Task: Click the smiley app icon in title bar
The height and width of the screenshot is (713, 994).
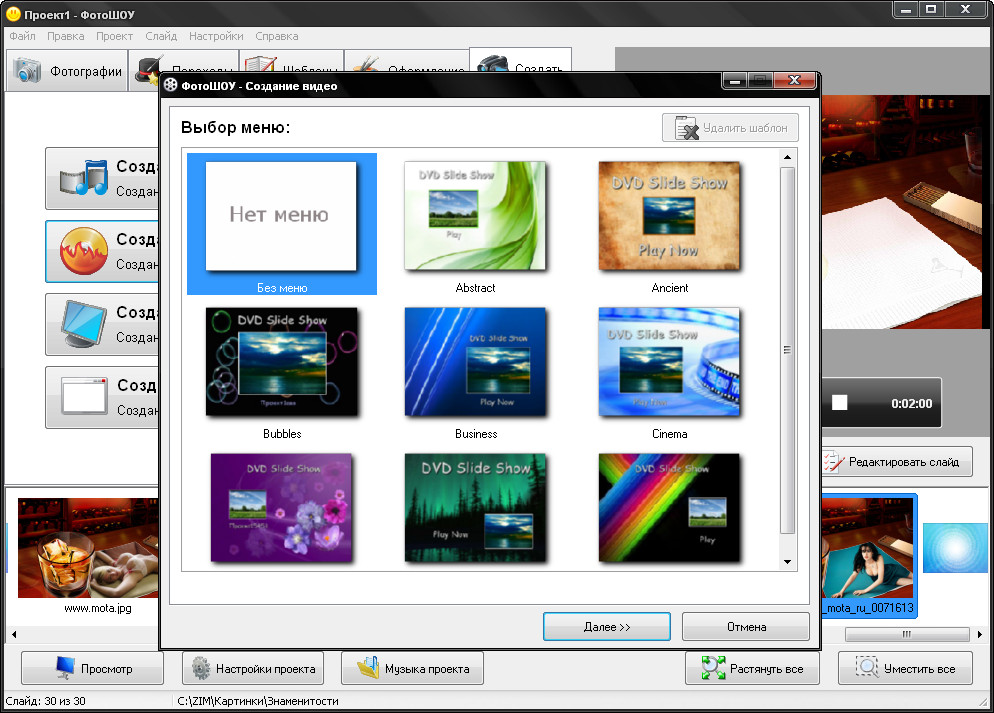Action: [13, 13]
